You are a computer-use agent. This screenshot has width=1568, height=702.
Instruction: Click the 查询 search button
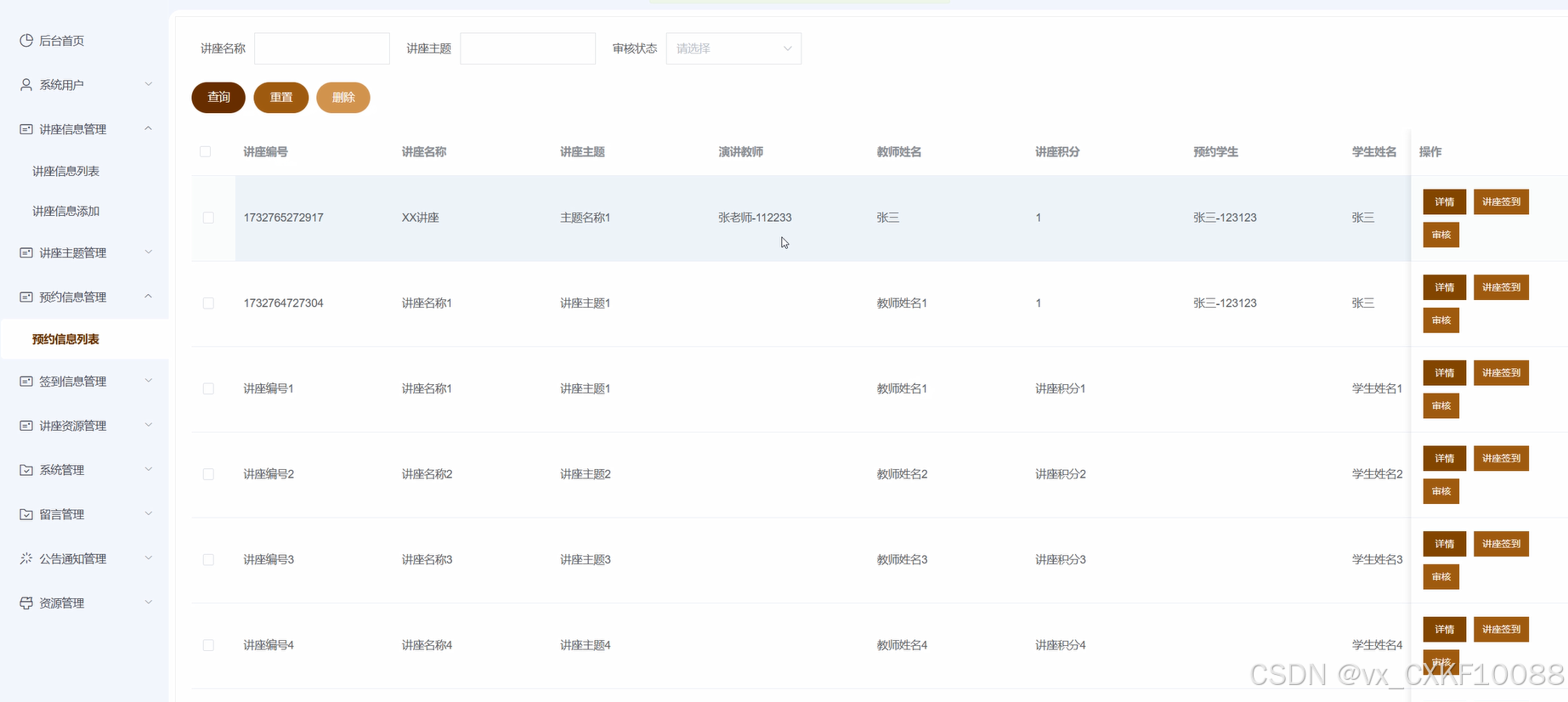pyautogui.click(x=218, y=97)
